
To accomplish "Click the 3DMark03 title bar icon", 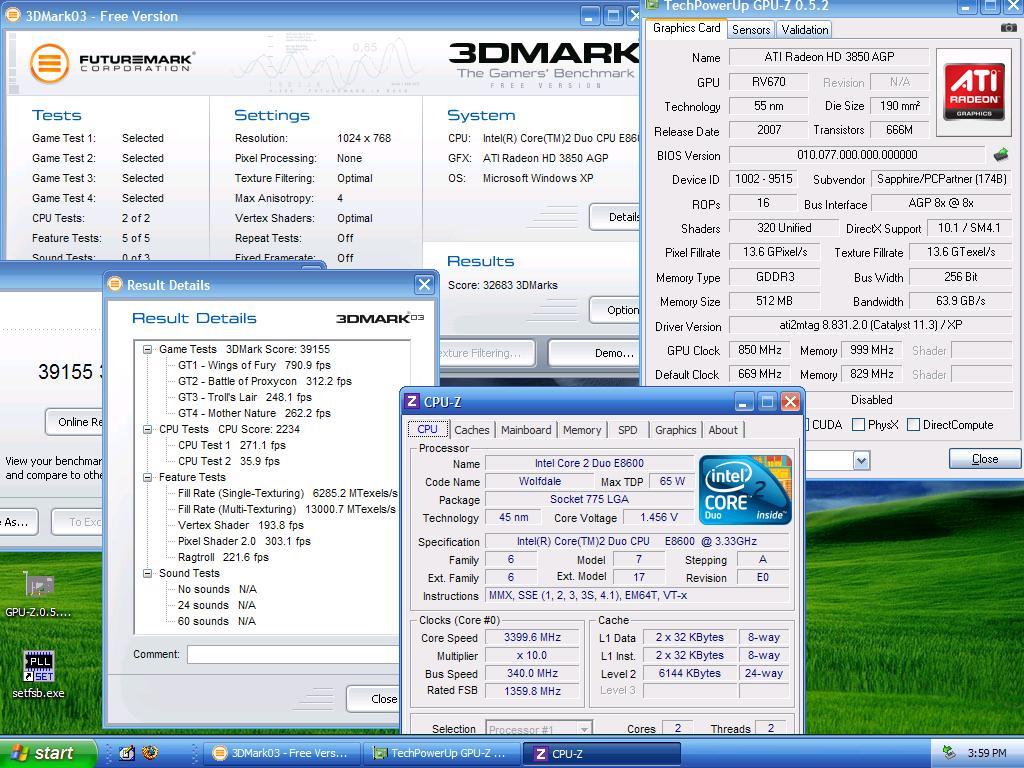I will point(12,15).
